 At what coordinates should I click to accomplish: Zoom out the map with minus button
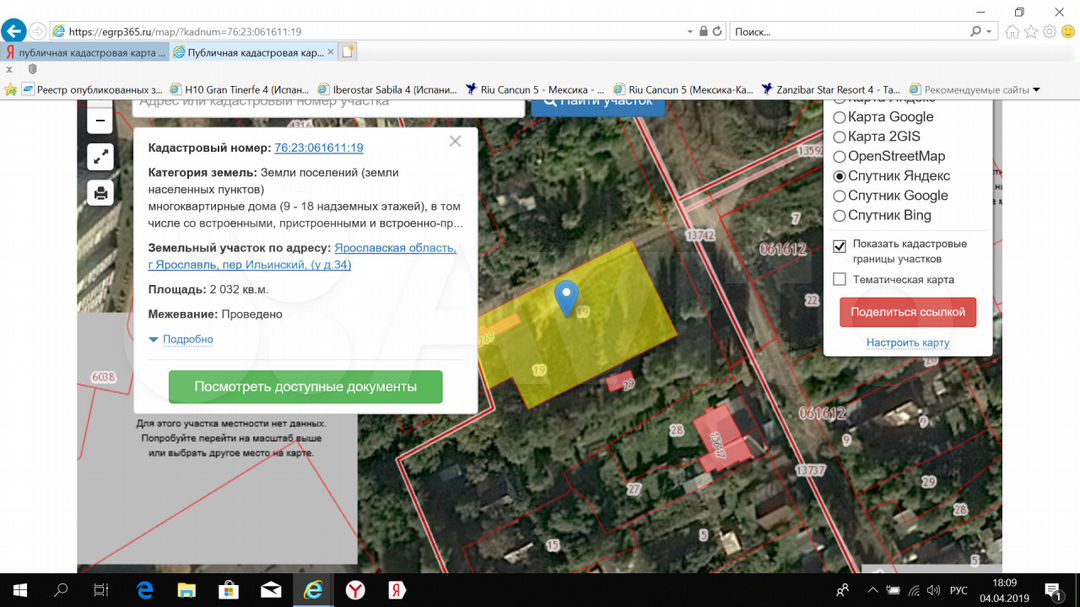[100, 122]
